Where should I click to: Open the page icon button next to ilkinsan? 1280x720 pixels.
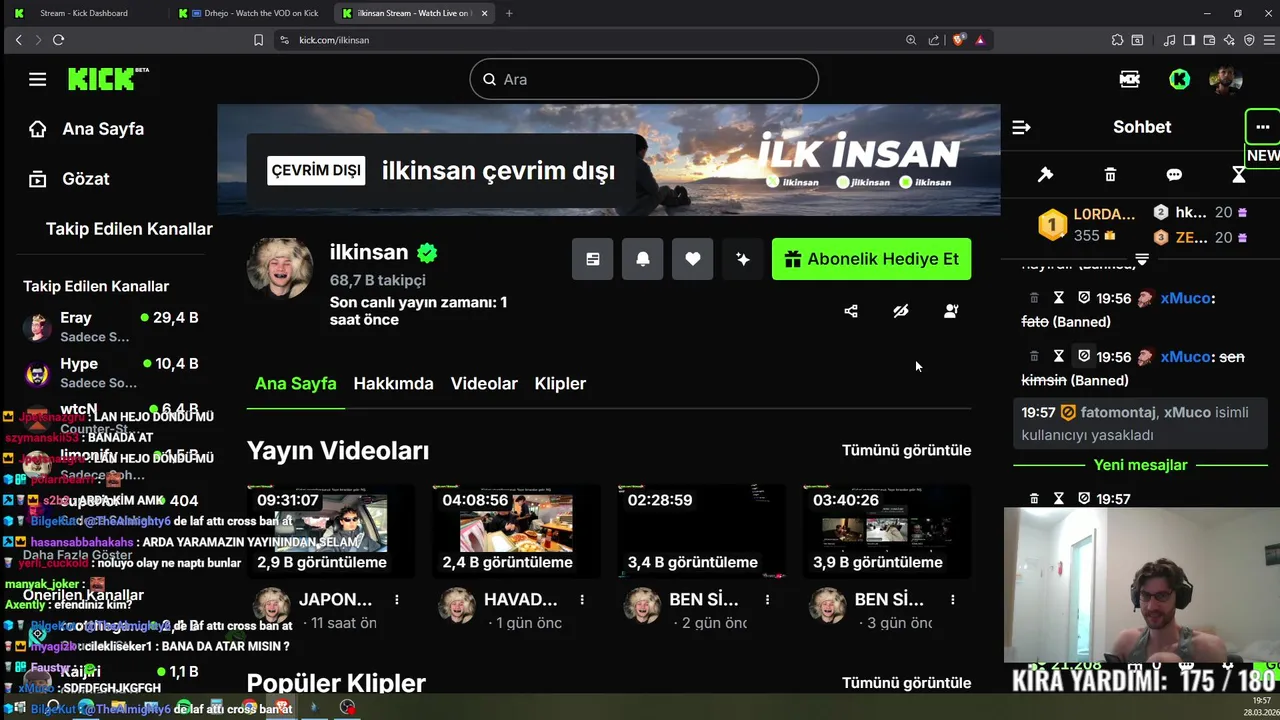coord(592,259)
